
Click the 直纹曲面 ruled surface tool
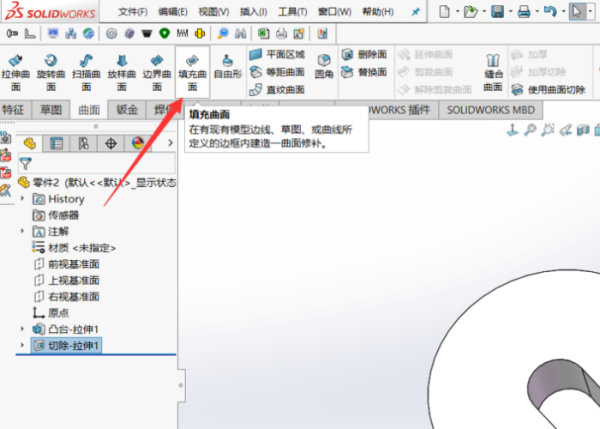pyautogui.click(x=277, y=90)
